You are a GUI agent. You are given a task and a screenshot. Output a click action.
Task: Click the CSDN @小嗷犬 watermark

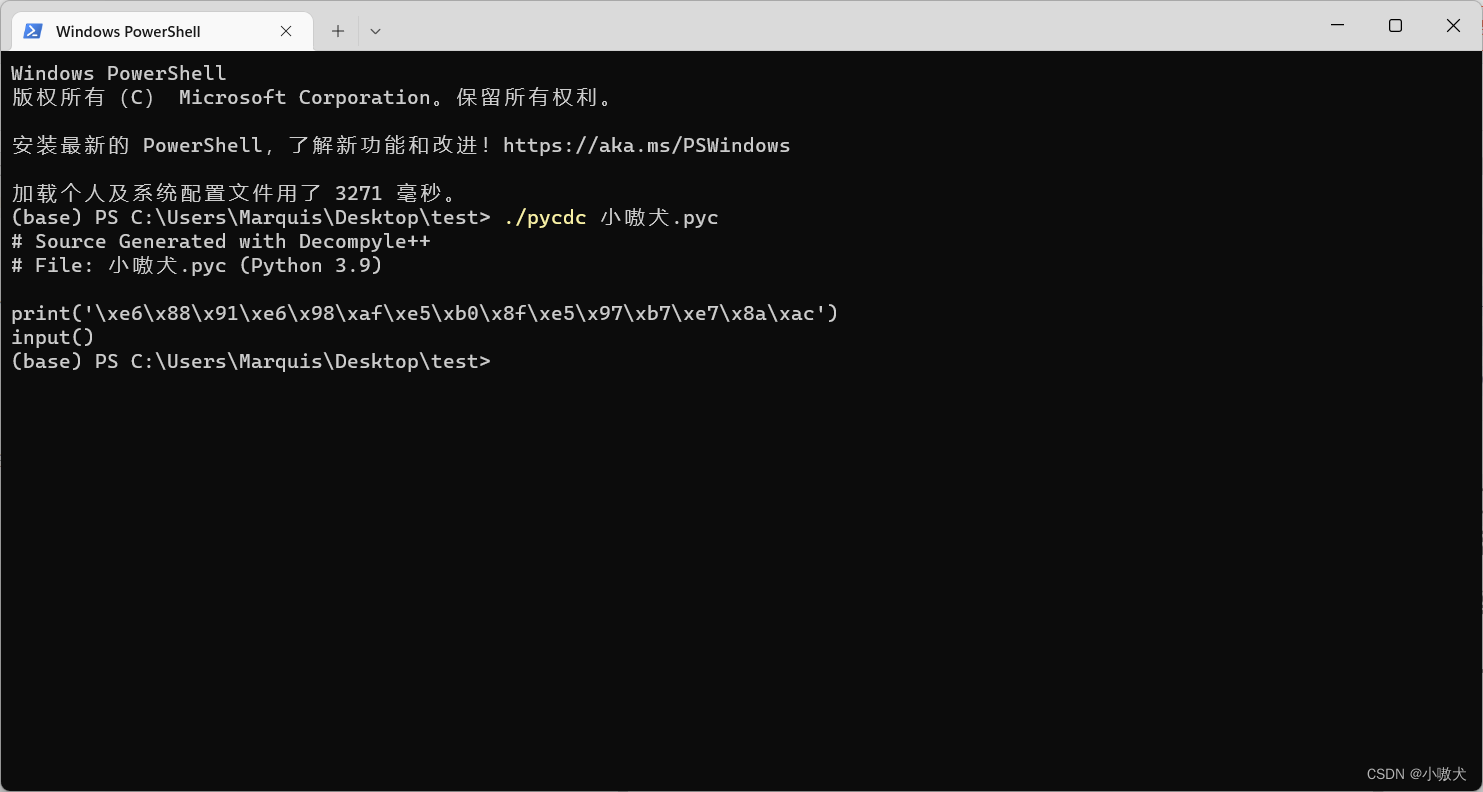[1416, 774]
